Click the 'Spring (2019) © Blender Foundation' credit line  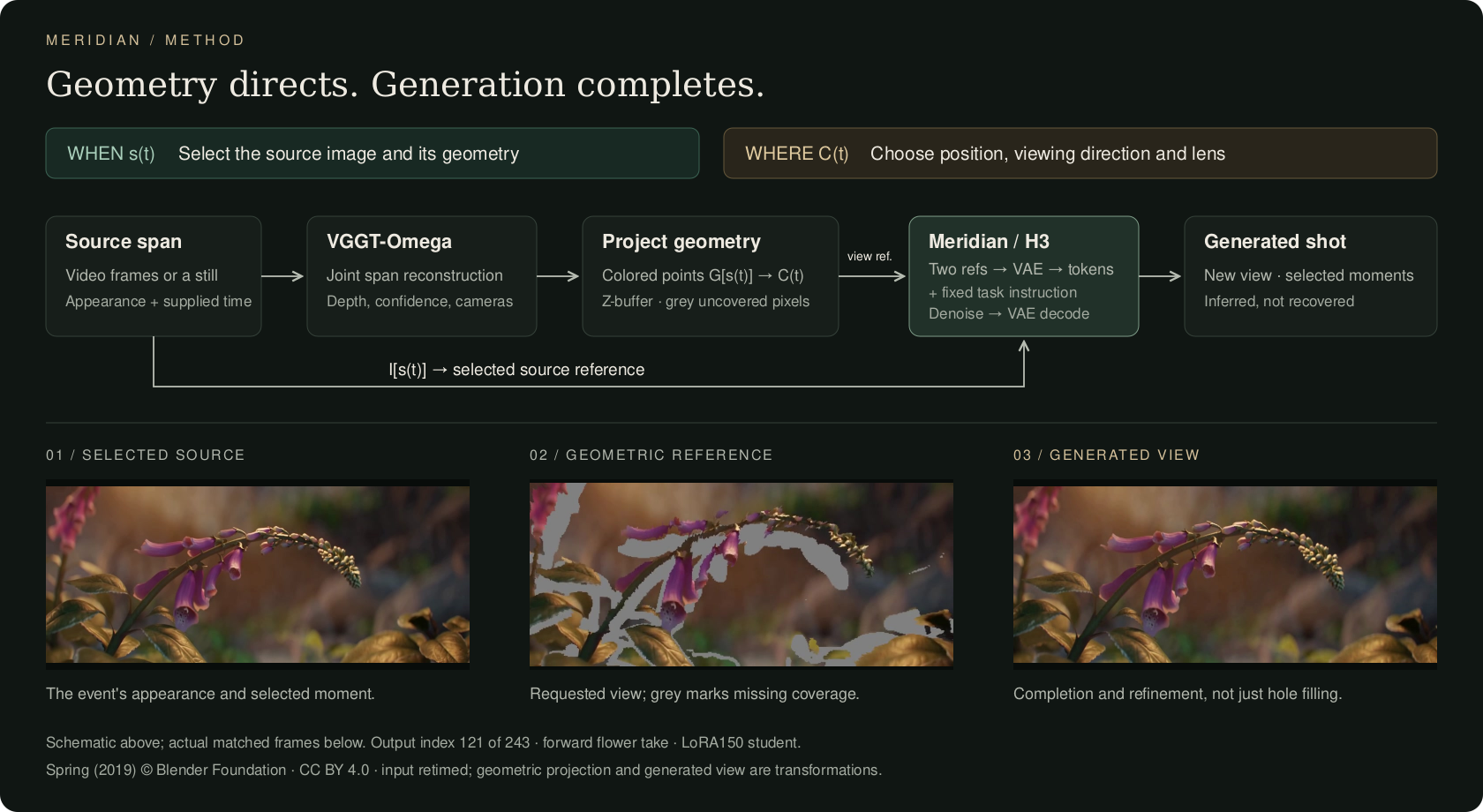tap(464, 770)
